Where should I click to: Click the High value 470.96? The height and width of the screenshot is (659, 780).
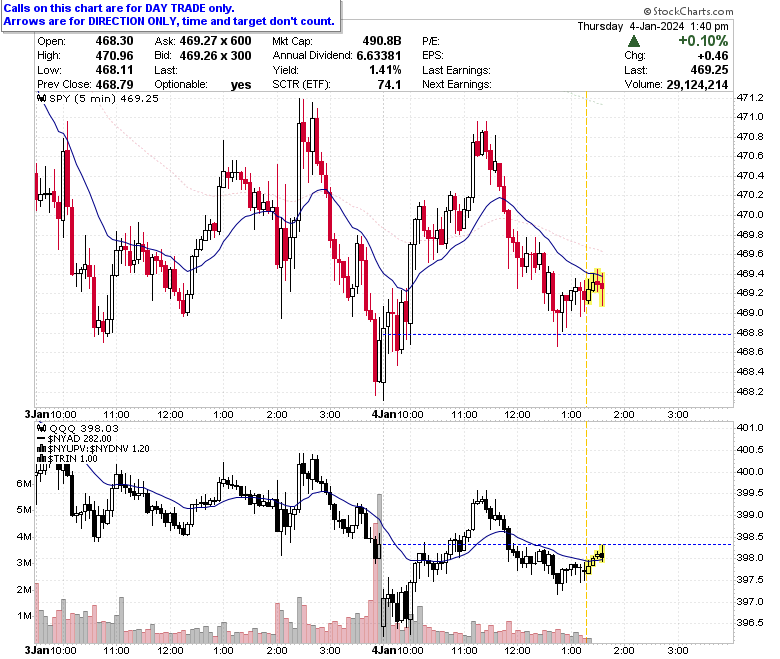pos(114,56)
